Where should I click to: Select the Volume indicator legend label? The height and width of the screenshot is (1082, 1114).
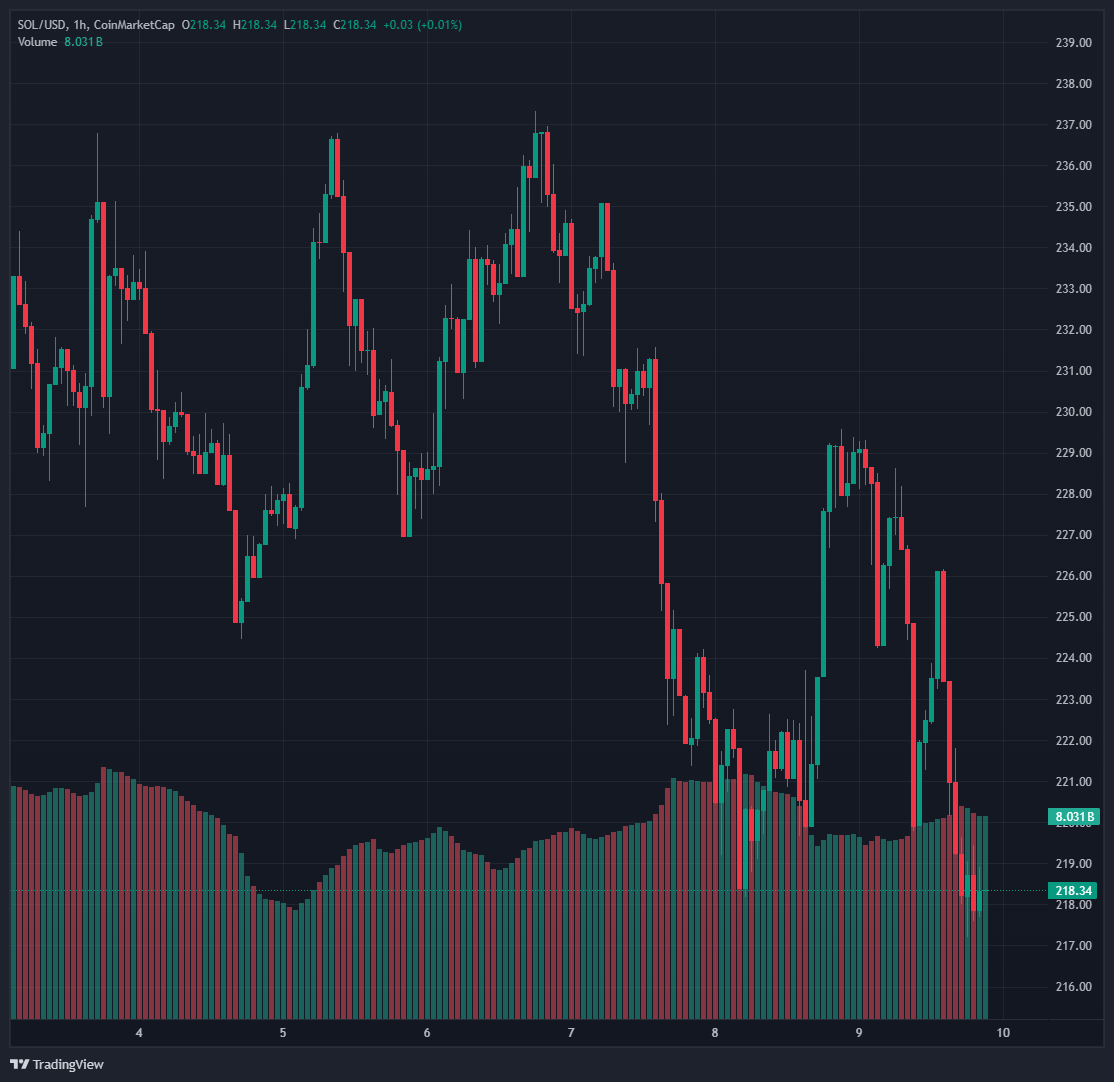(38, 41)
